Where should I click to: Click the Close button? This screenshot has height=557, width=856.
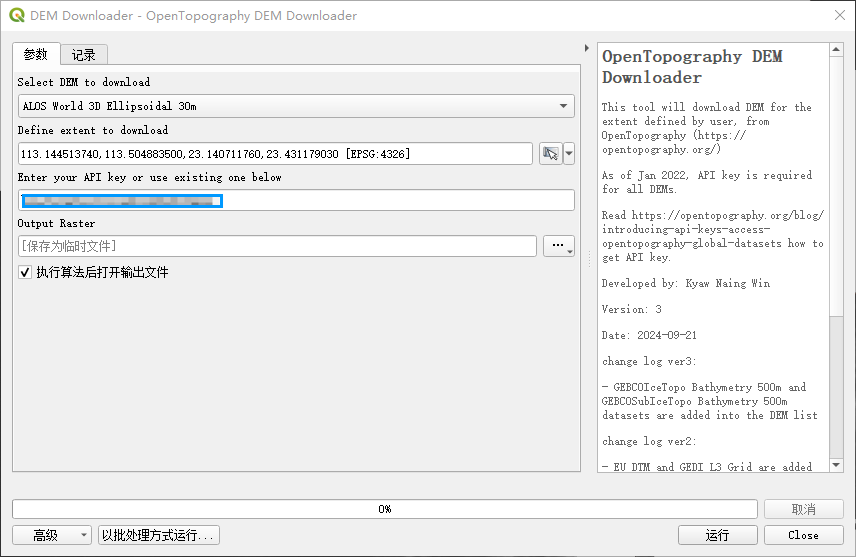804,535
